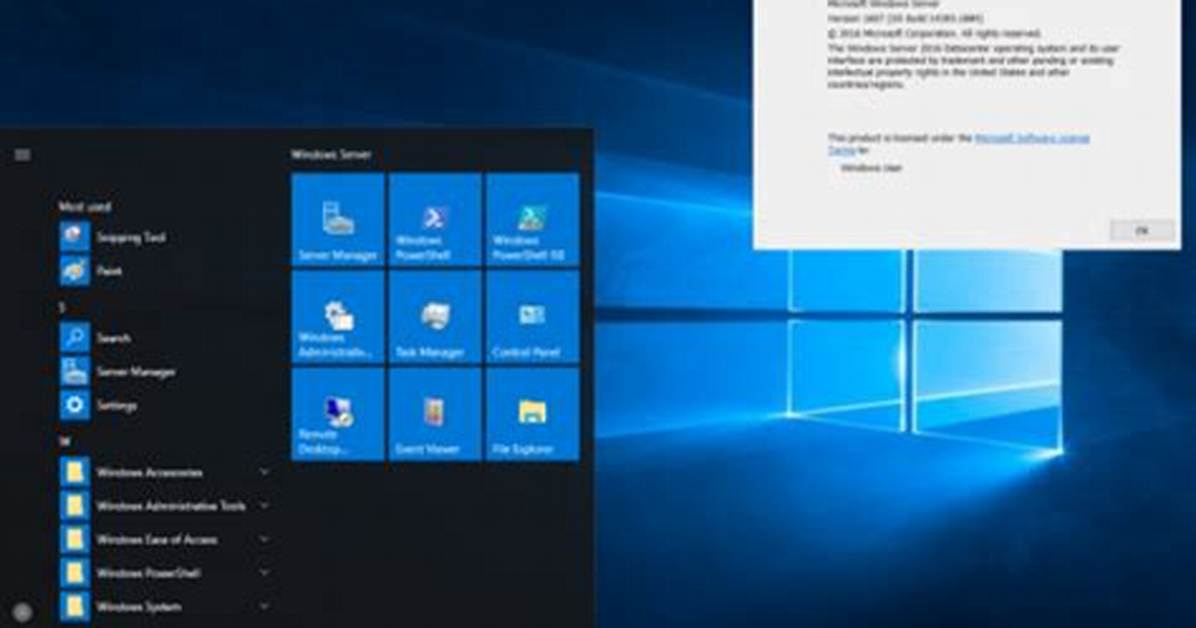Open the Control Panel tile
Screen dimensions: 1196x628
[532, 317]
